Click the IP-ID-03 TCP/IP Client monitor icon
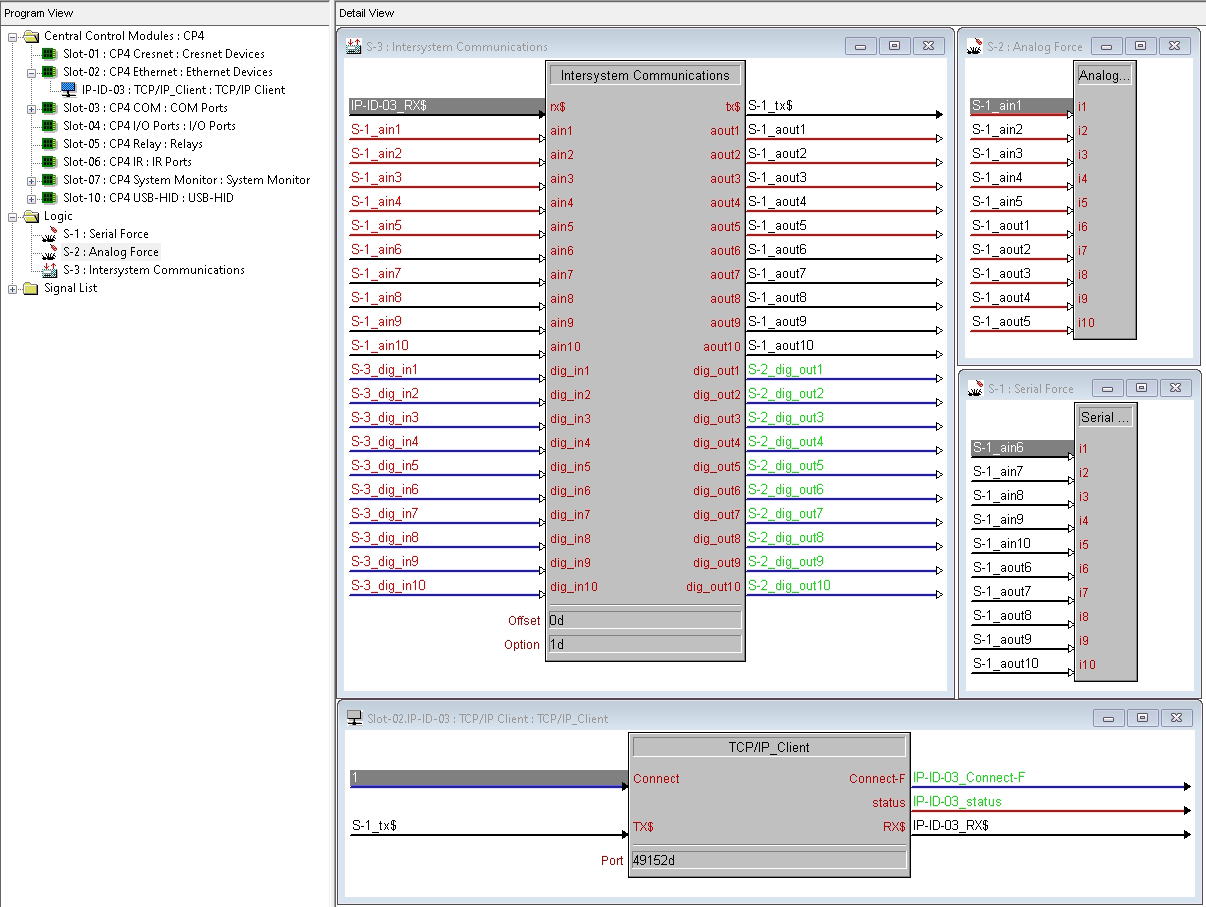Image resolution: width=1206 pixels, height=907 pixels. [x=69, y=90]
